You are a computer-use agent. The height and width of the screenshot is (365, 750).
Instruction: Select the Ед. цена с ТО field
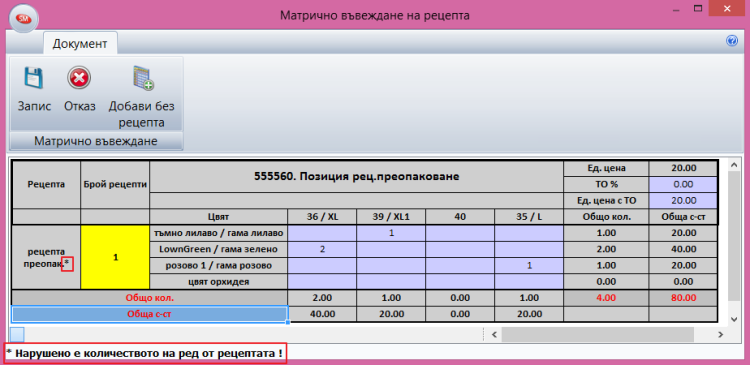click(x=683, y=200)
